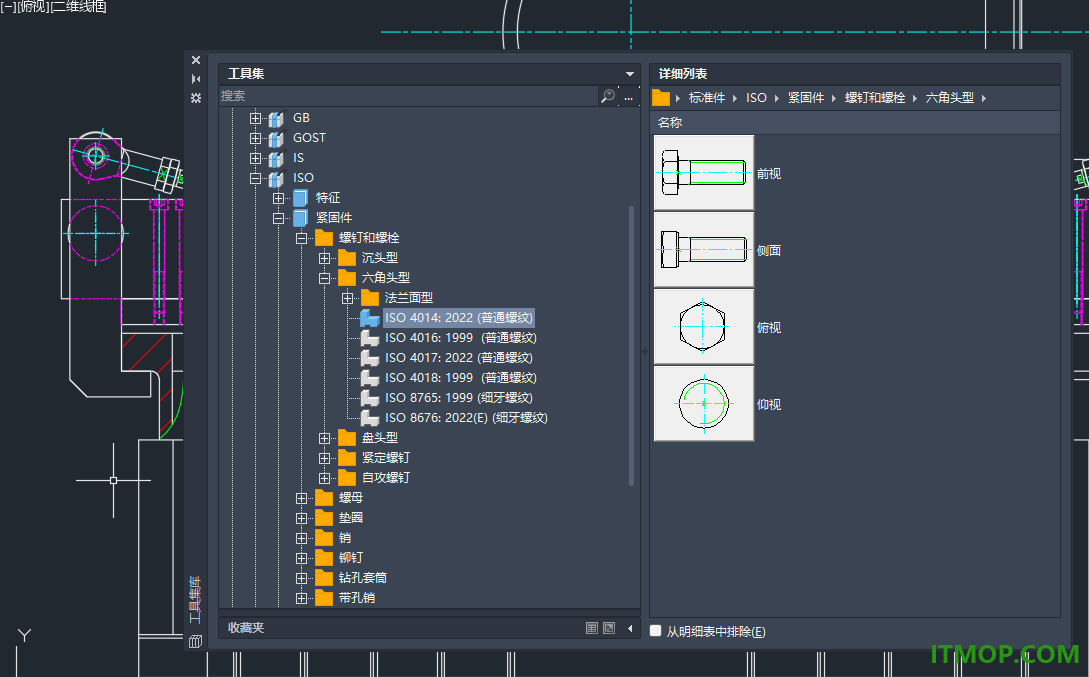This screenshot has width=1089, height=677.
Task: Collapse the ISO standards node
Action: 256,178
